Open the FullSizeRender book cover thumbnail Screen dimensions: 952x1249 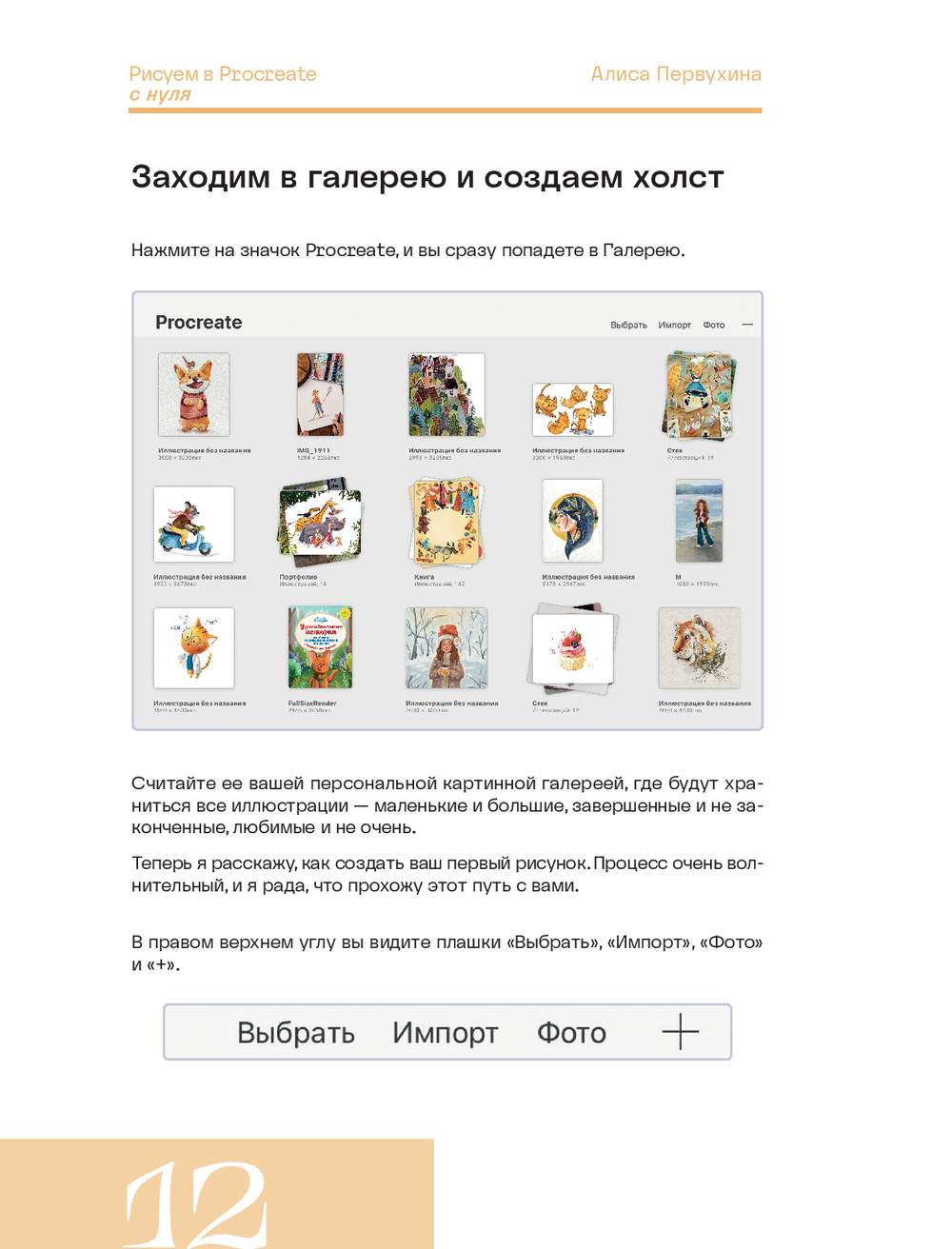click(320, 647)
